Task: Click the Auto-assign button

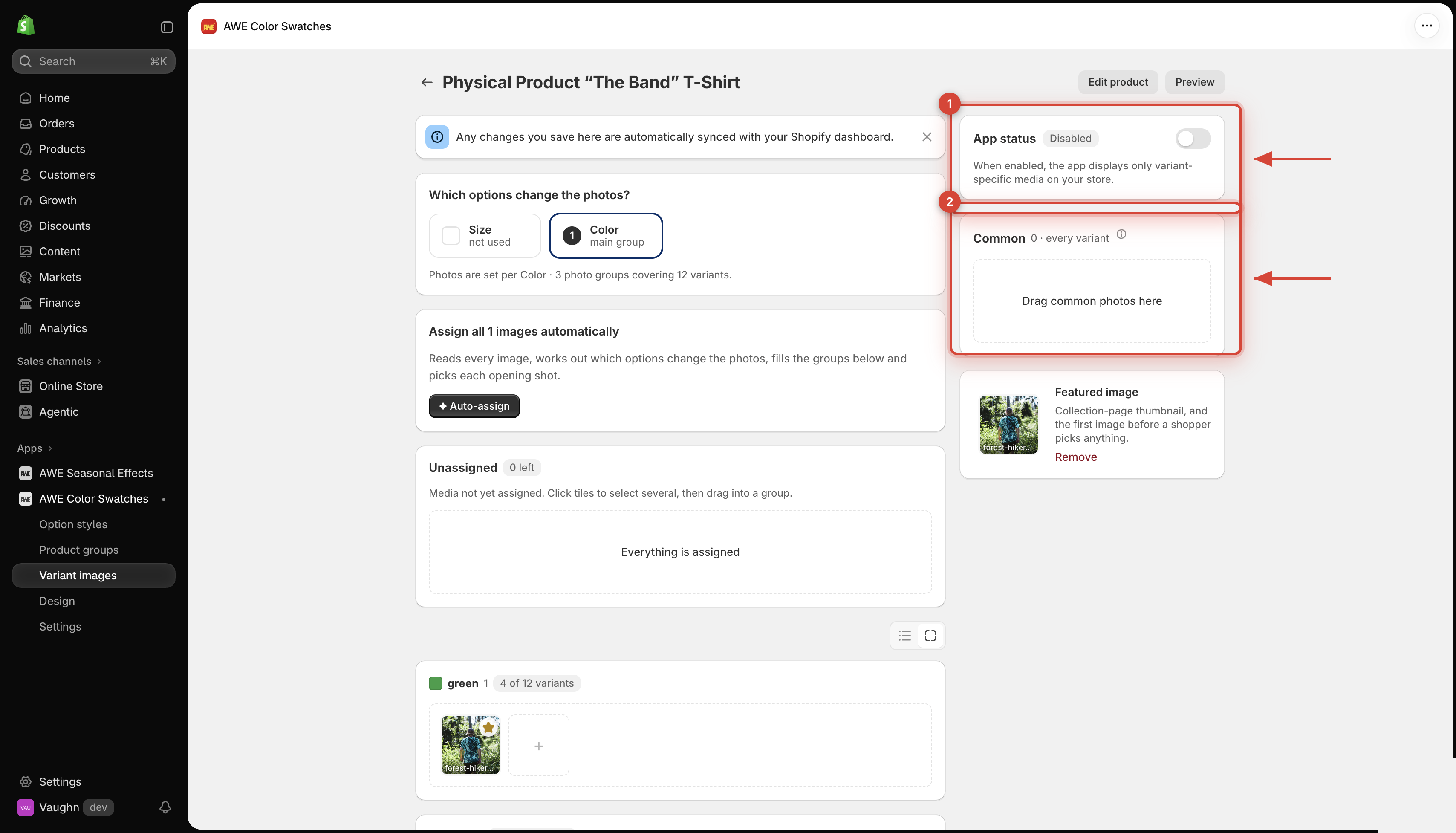Action: pos(474,406)
